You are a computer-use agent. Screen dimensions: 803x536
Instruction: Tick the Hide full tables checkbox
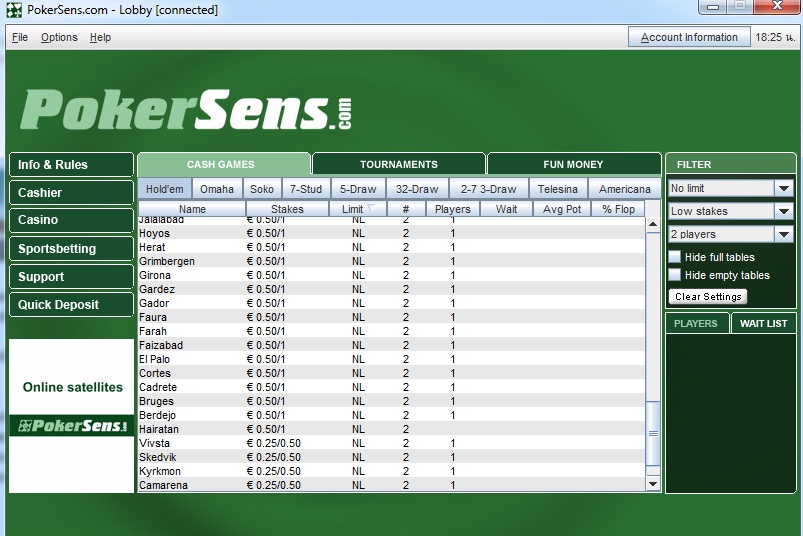click(675, 256)
